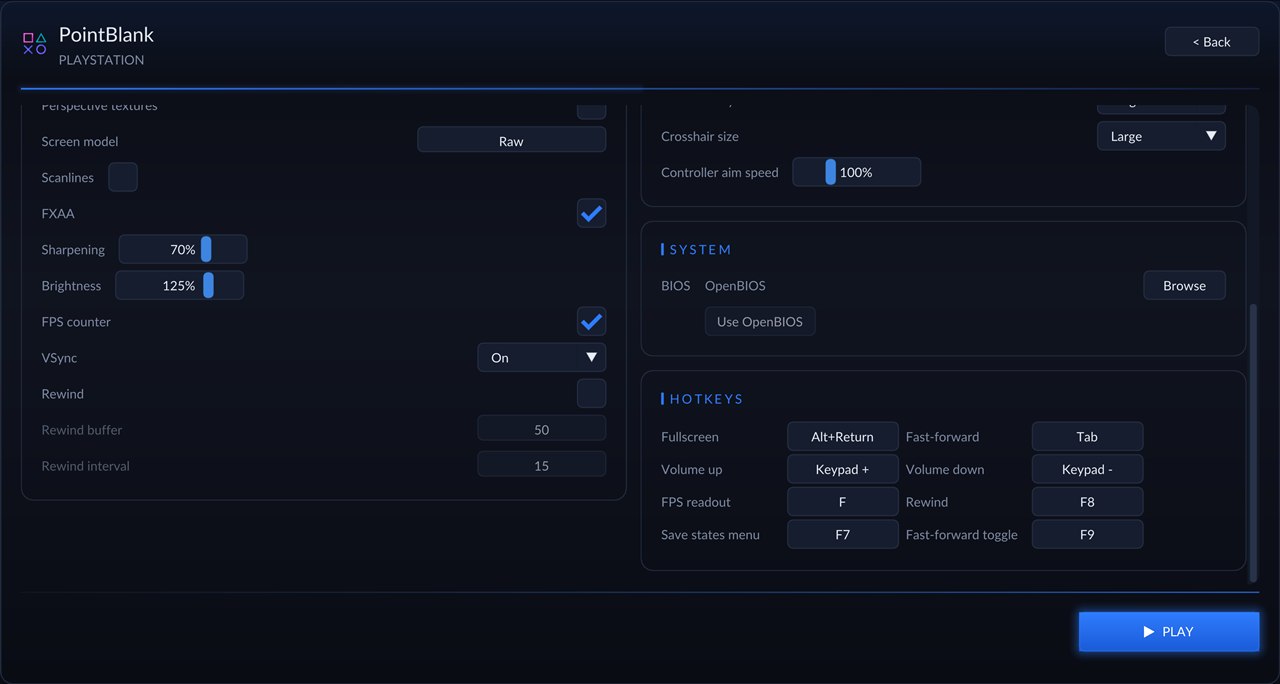Rebind the FPS readout hotkey F

(x=842, y=502)
